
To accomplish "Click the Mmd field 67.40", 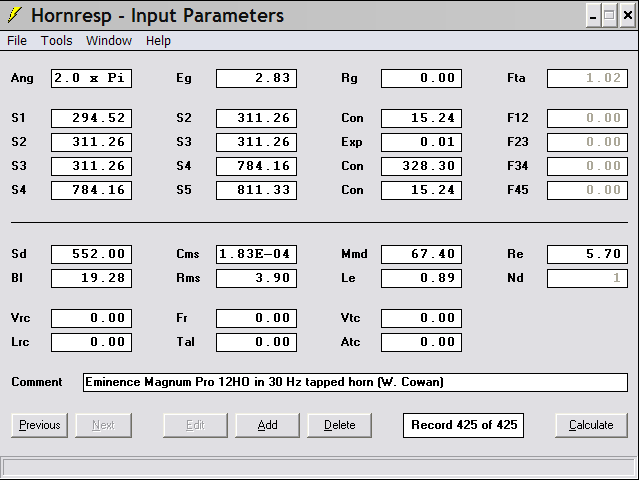I will [x=421, y=254].
